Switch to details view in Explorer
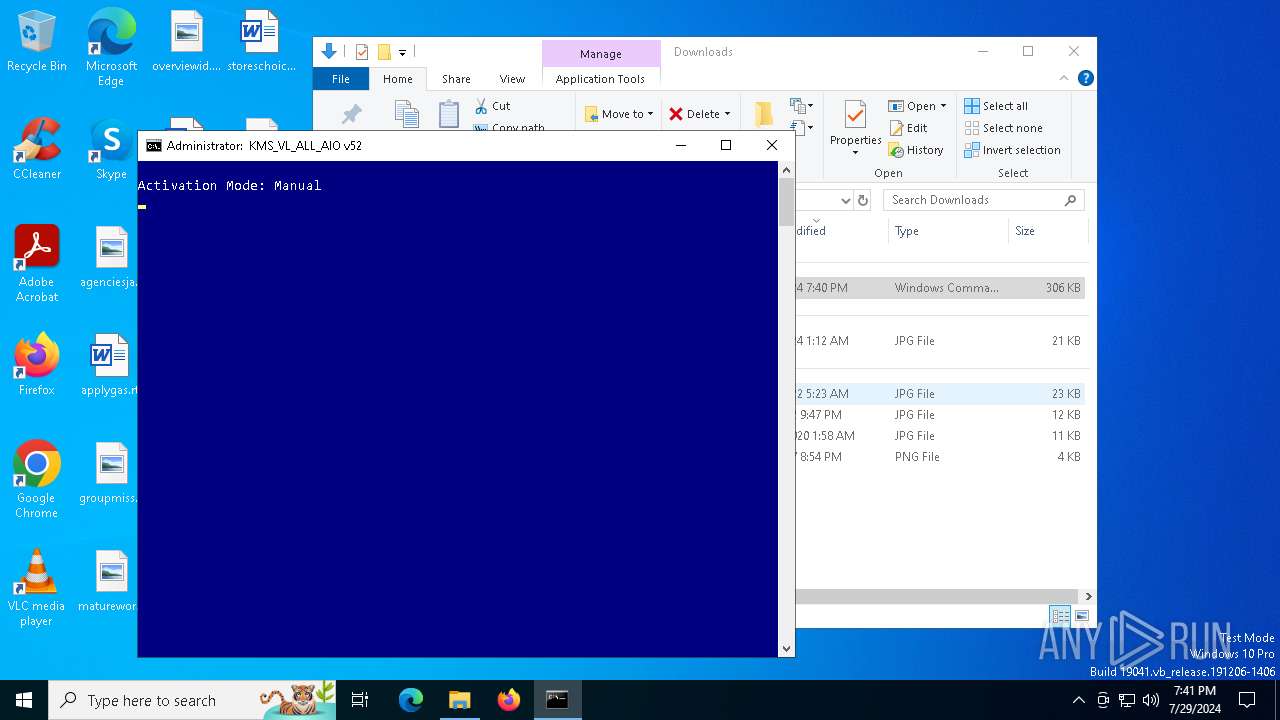This screenshot has width=1280, height=720. pos(1060,616)
